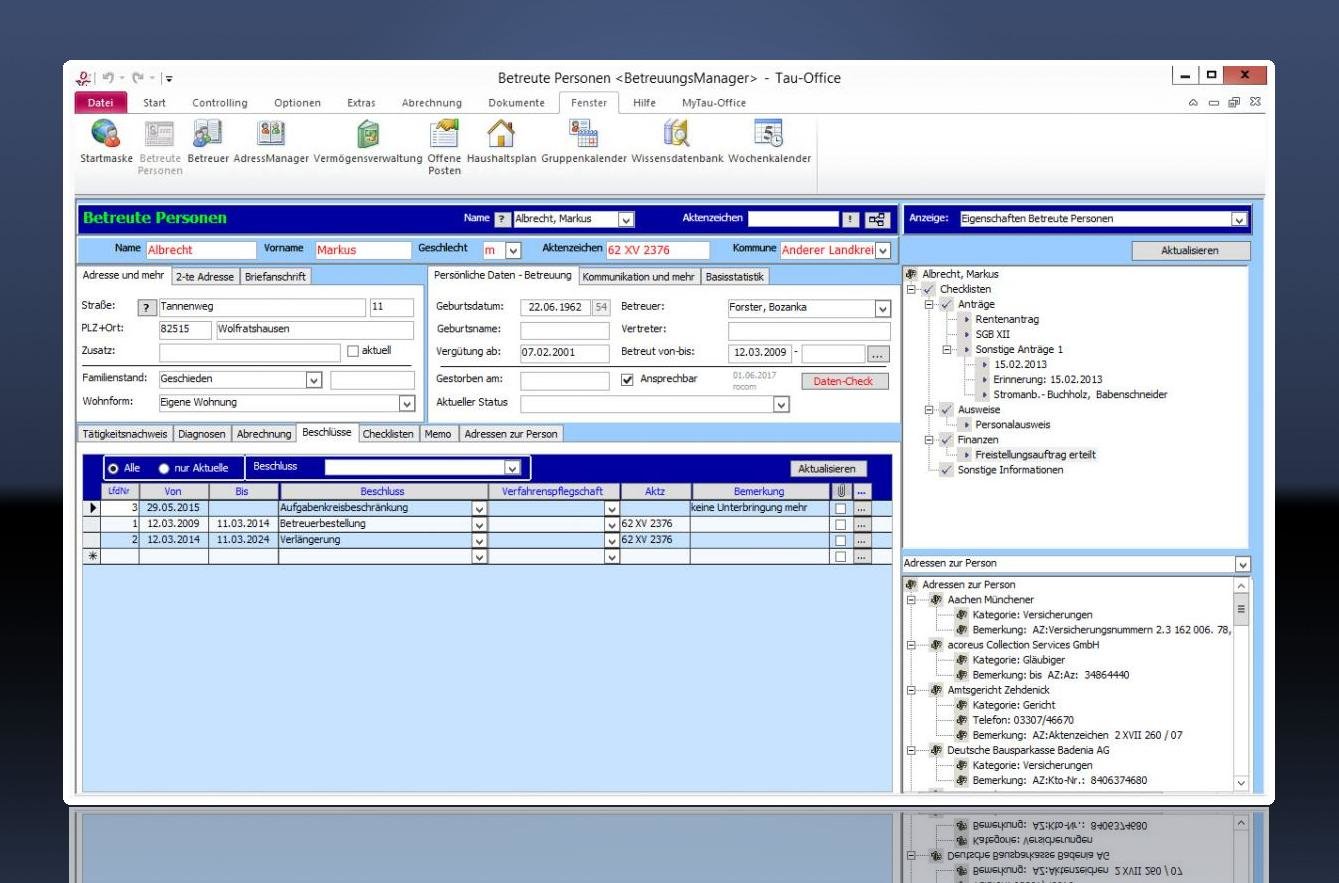Launch the AdressManager icon
1339x883 pixels.
point(271,134)
